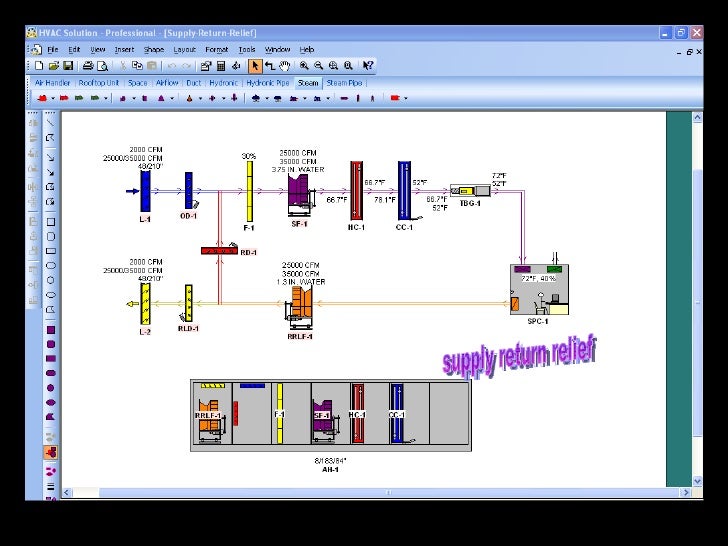The image size is (728, 546).
Task: Click the purple triangle icon in the Steam toolbar
Action: pyautogui.click(x=162, y=98)
